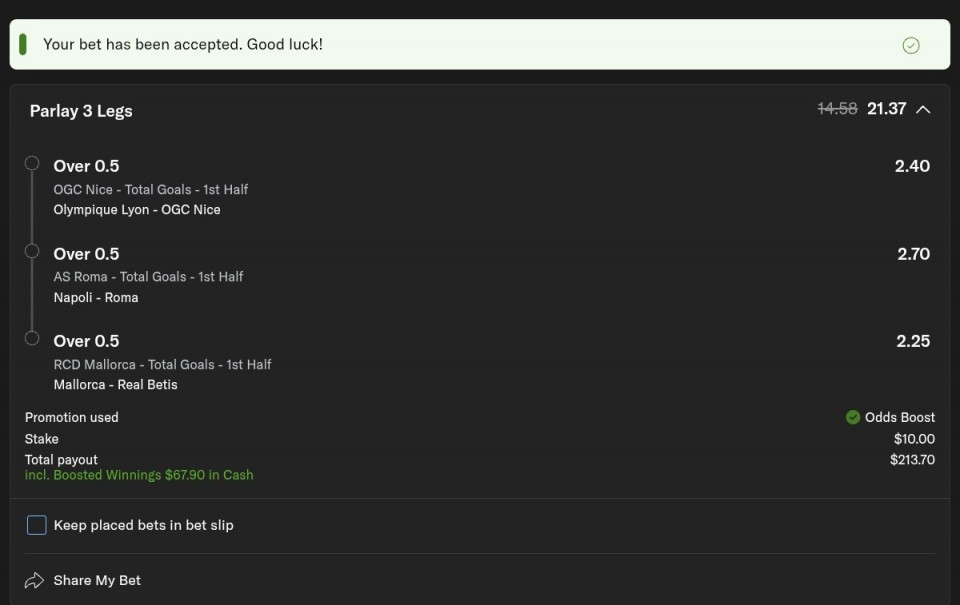Click the Parlay 3 Legs header title
This screenshot has height=605, width=960.
click(81, 111)
